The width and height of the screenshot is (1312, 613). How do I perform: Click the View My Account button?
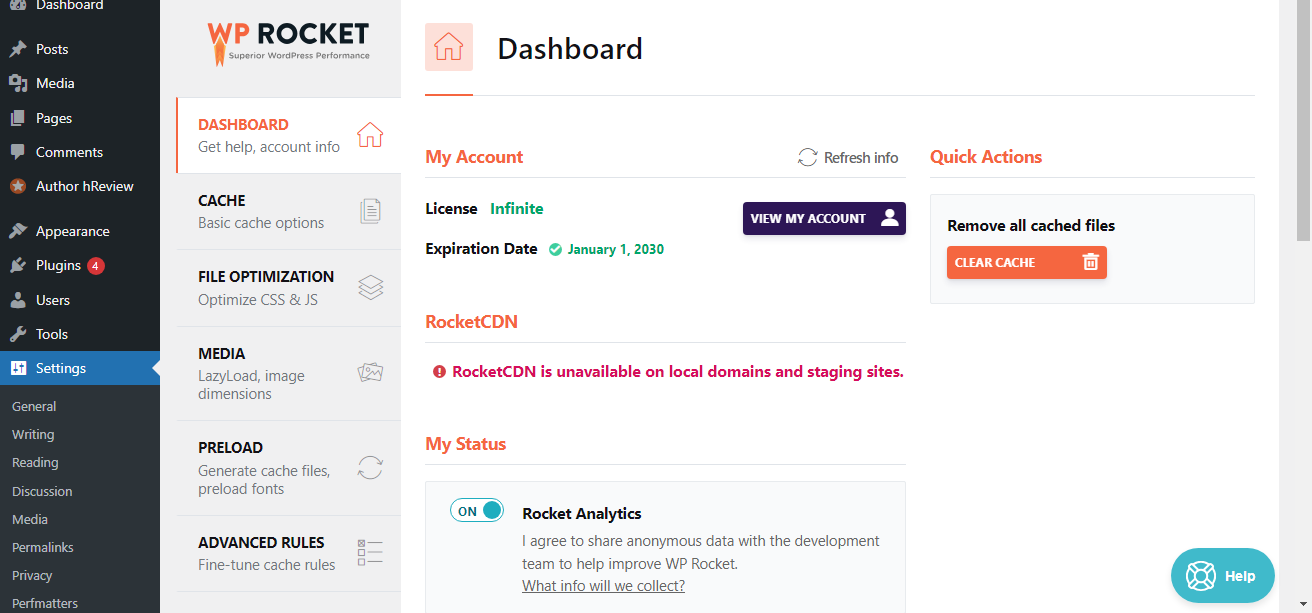point(823,219)
